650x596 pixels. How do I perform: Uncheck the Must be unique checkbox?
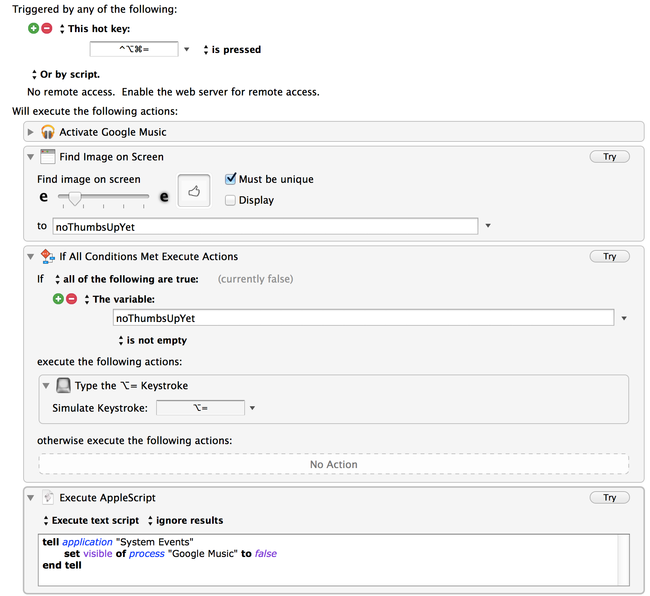[231, 179]
